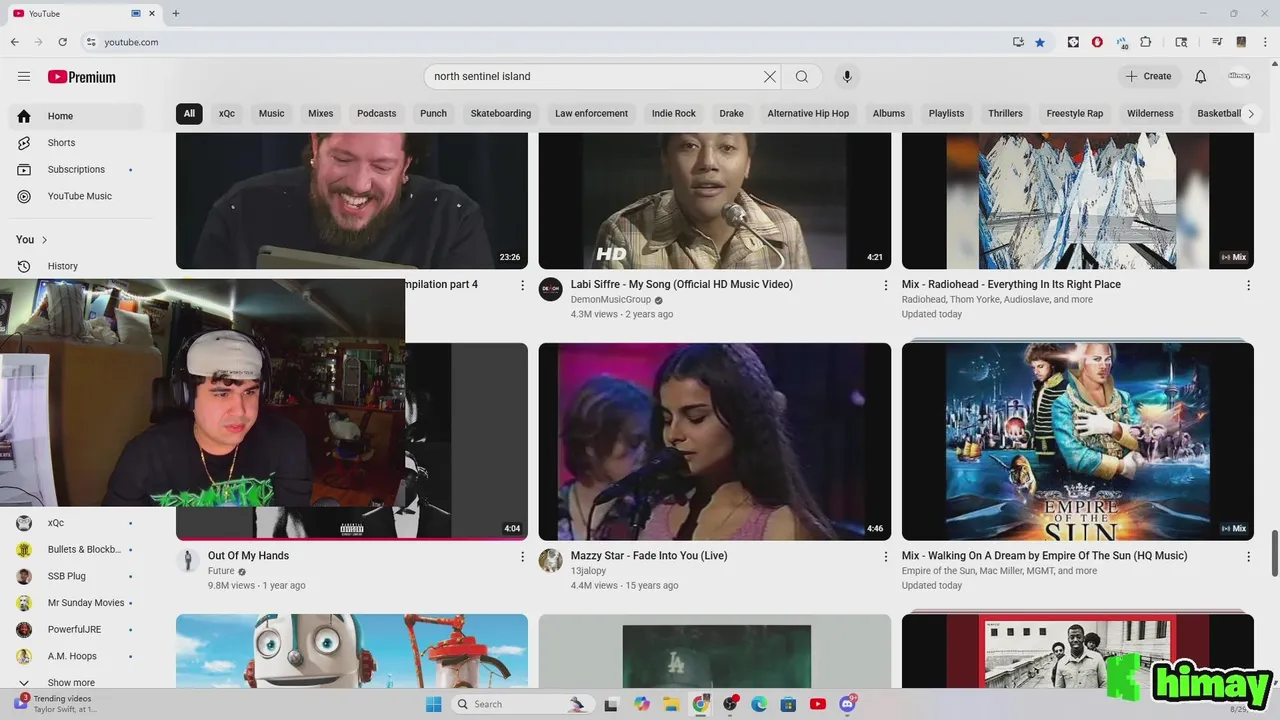Screen dimensions: 1280x720
Task: Open options for Mix Radiohead playlist
Action: pyautogui.click(x=1248, y=285)
